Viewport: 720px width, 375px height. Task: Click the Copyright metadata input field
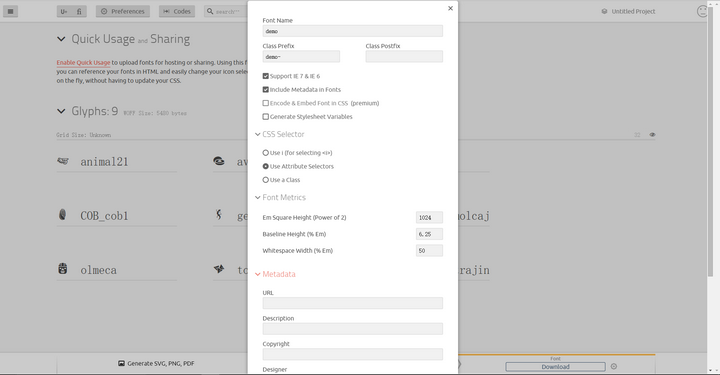coord(353,354)
